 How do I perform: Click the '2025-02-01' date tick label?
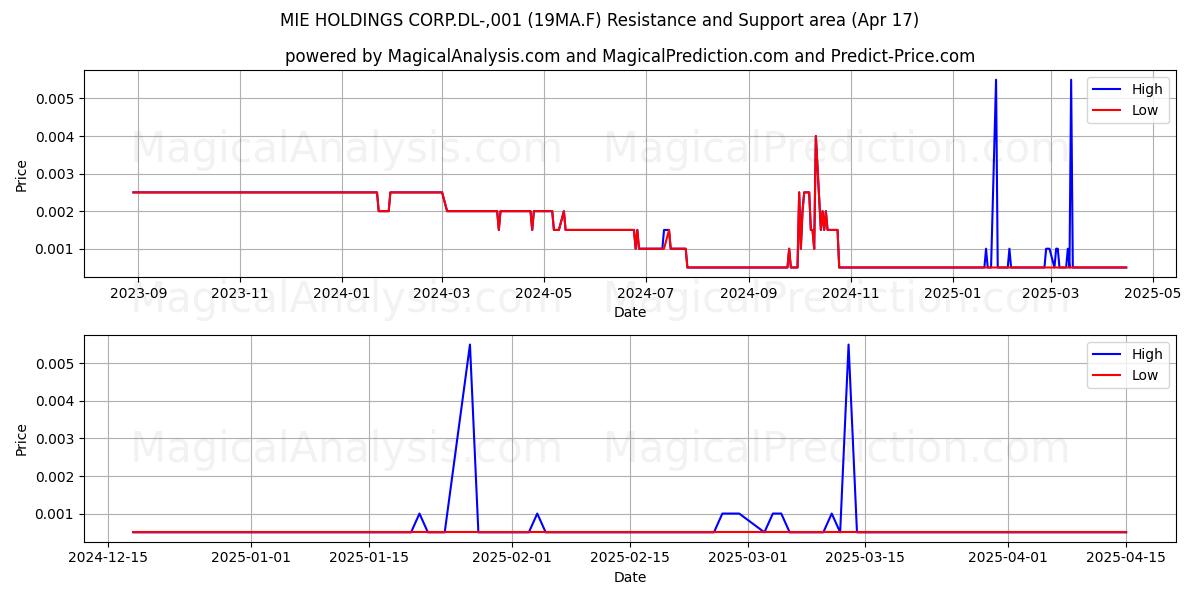coord(512,559)
